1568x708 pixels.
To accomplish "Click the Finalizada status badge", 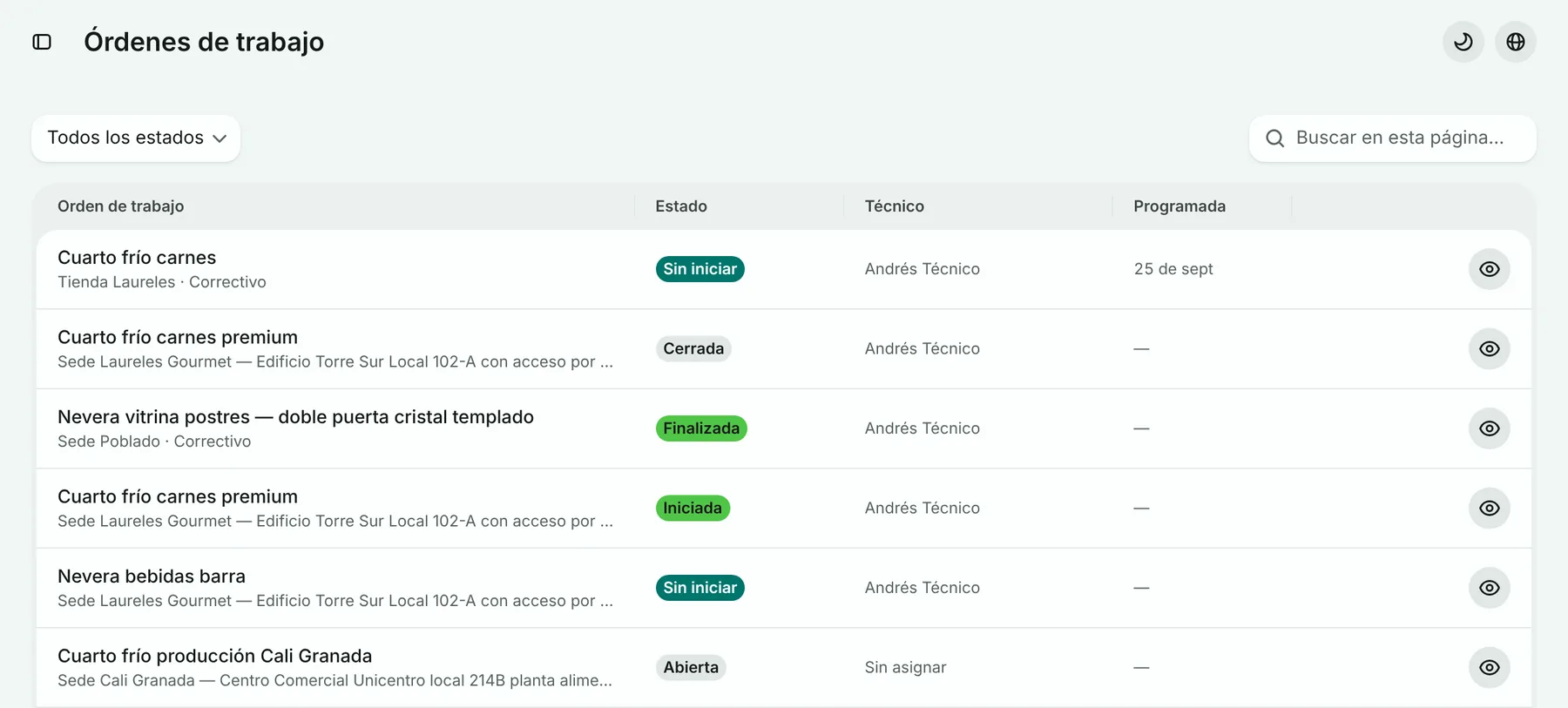I will 701,428.
